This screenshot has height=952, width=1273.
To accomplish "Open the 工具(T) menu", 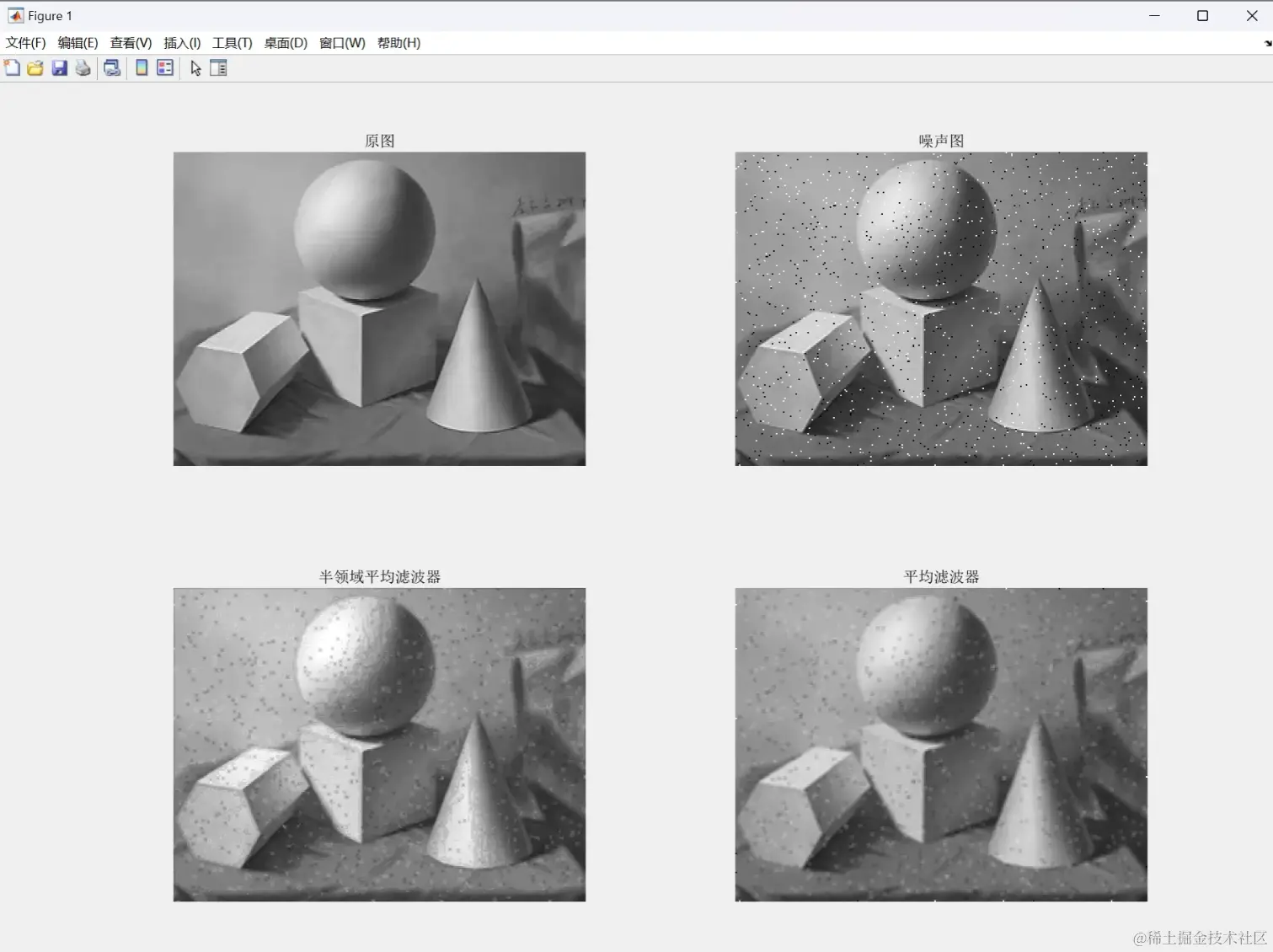I will tap(233, 43).
